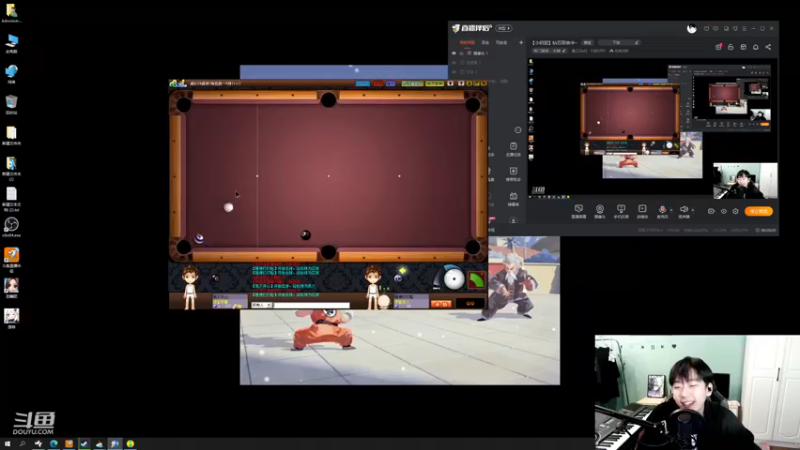Viewport: 800px width, 450px height.
Task: Toggle visibility eye of second source row
Action: click(x=454, y=62)
